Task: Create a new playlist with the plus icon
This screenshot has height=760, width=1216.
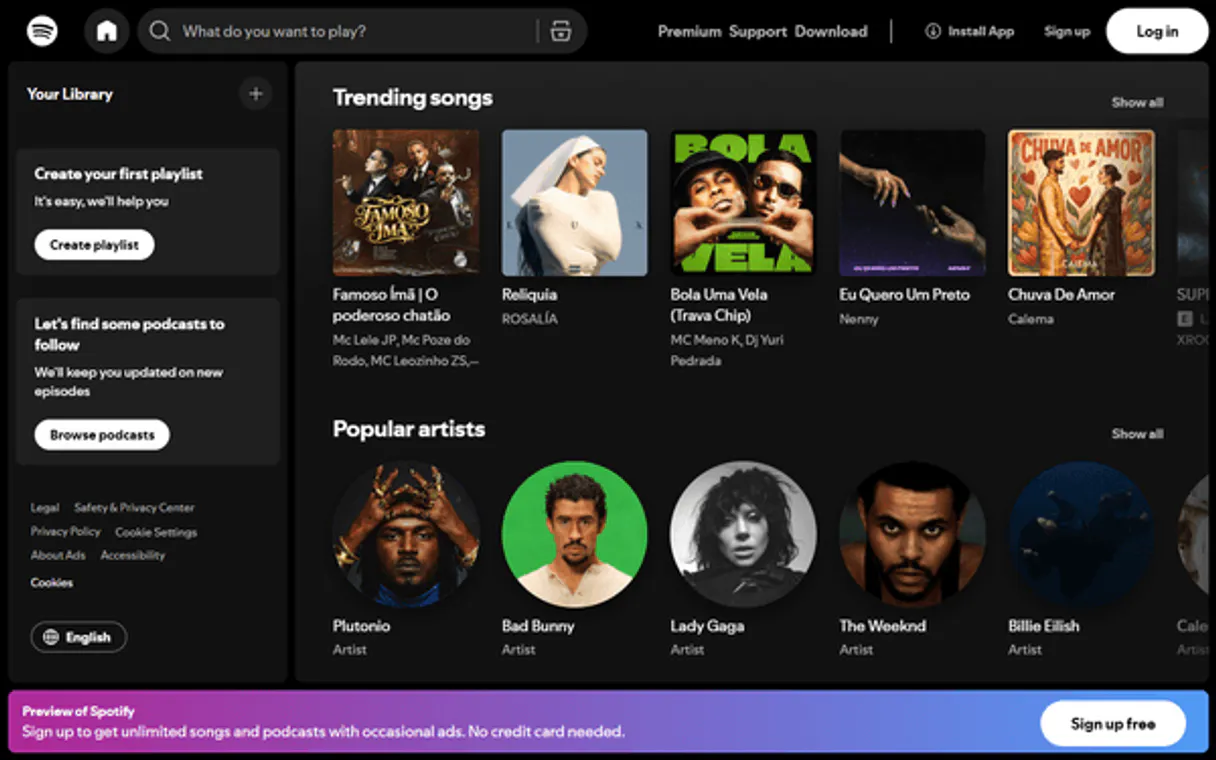Action: 256,93
